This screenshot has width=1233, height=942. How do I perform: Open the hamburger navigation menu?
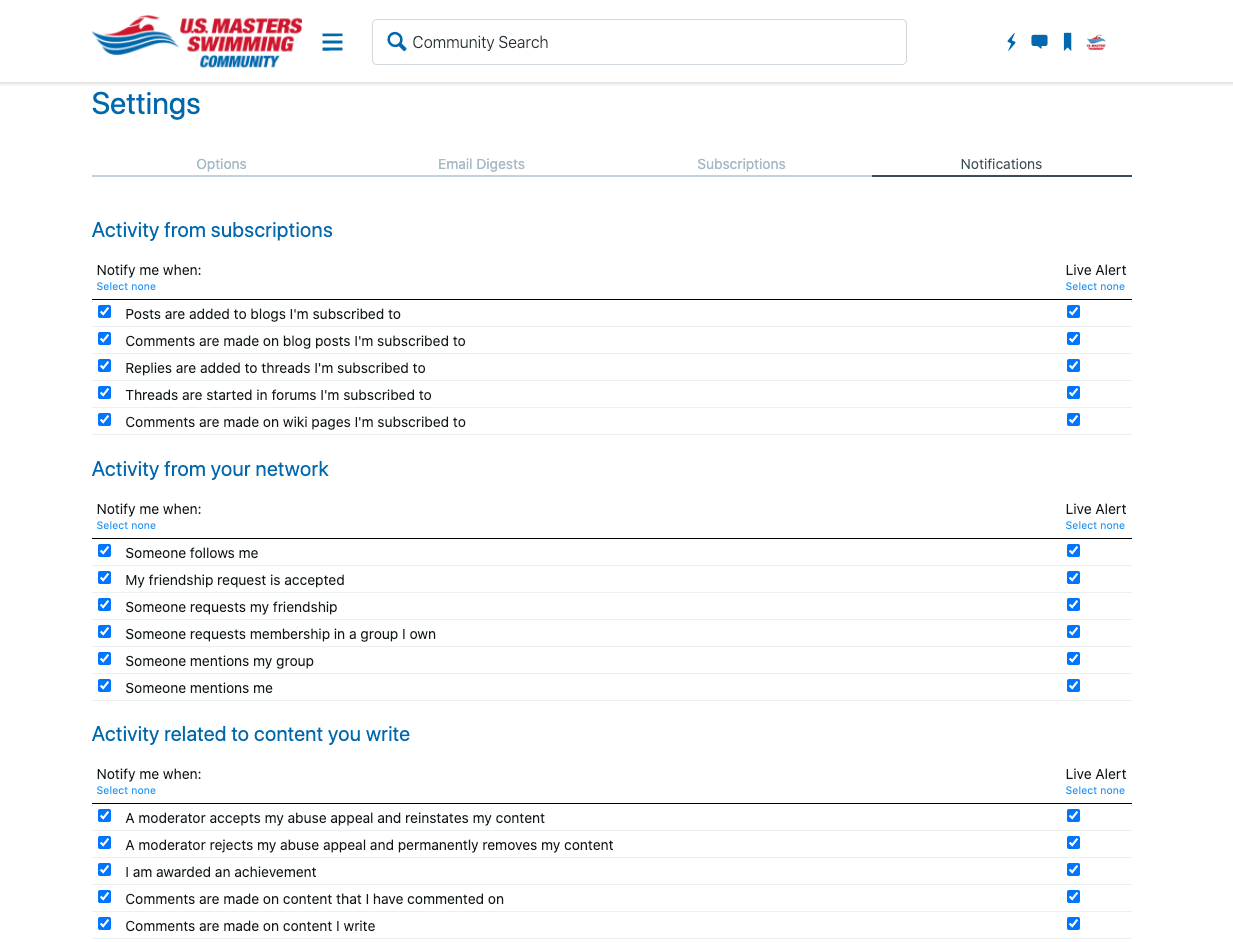332,42
